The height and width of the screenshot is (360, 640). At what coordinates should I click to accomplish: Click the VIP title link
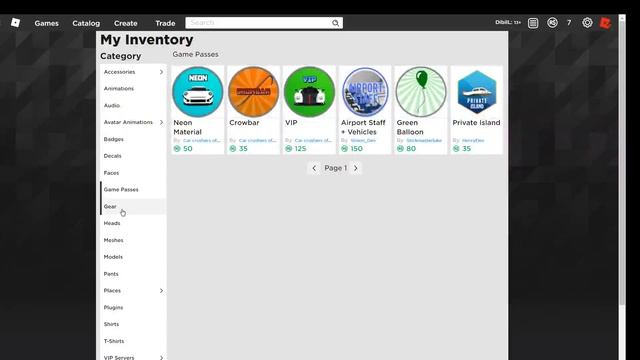(x=291, y=122)
